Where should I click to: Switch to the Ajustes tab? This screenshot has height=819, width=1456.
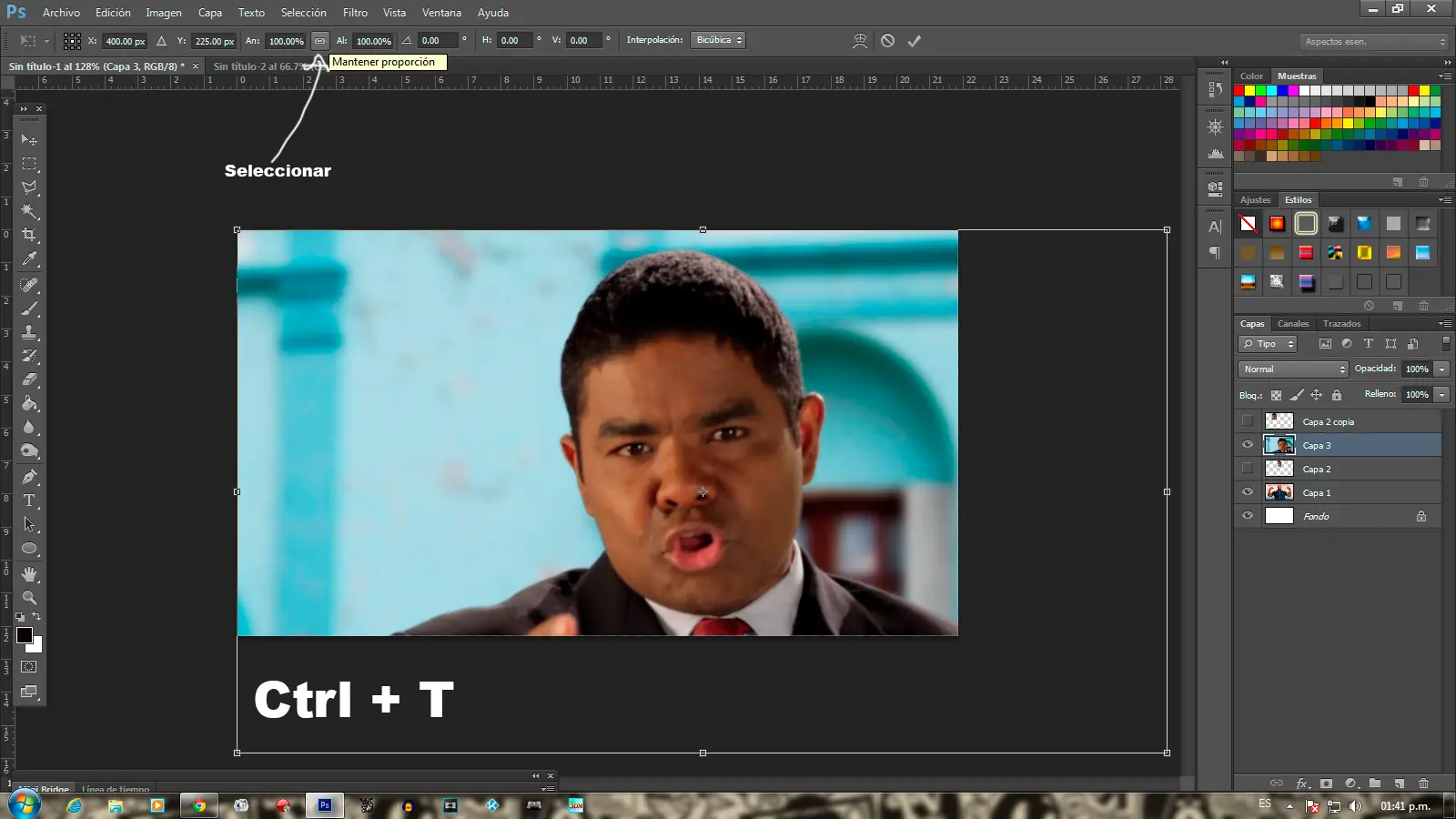pyautogui.click(x=1255, y=200)
